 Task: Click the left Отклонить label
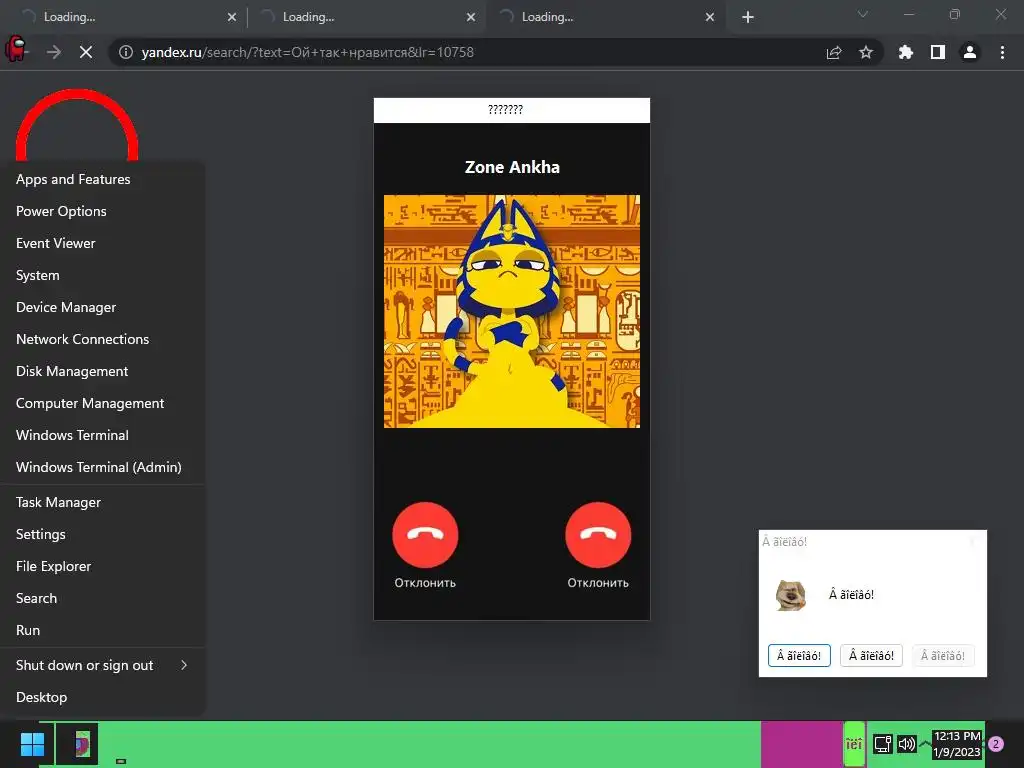[425, 583]
